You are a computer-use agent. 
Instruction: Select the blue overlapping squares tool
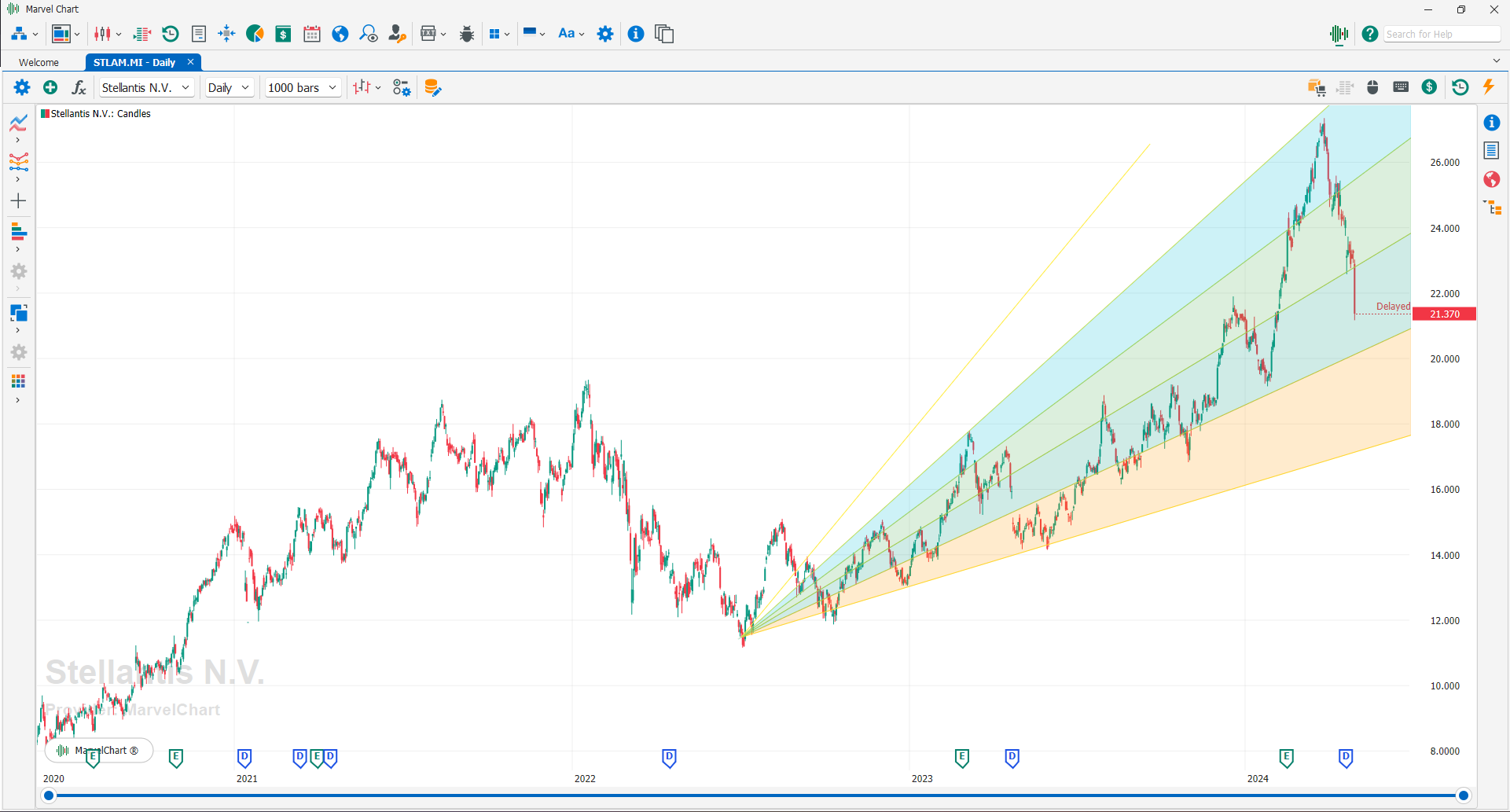[x=19, y=313]
